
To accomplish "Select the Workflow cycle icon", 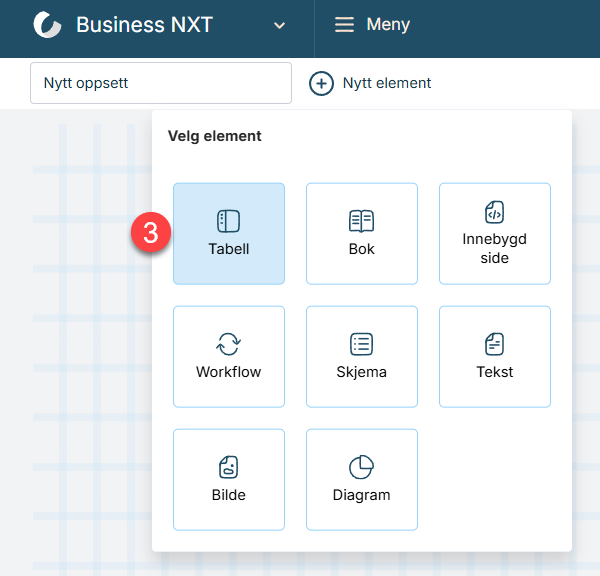I will tap(229, 344).
